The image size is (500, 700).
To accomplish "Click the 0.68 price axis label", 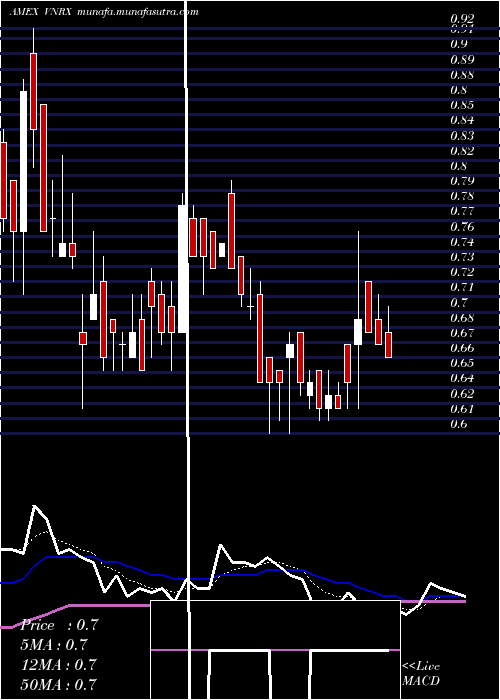I will 462,318.
